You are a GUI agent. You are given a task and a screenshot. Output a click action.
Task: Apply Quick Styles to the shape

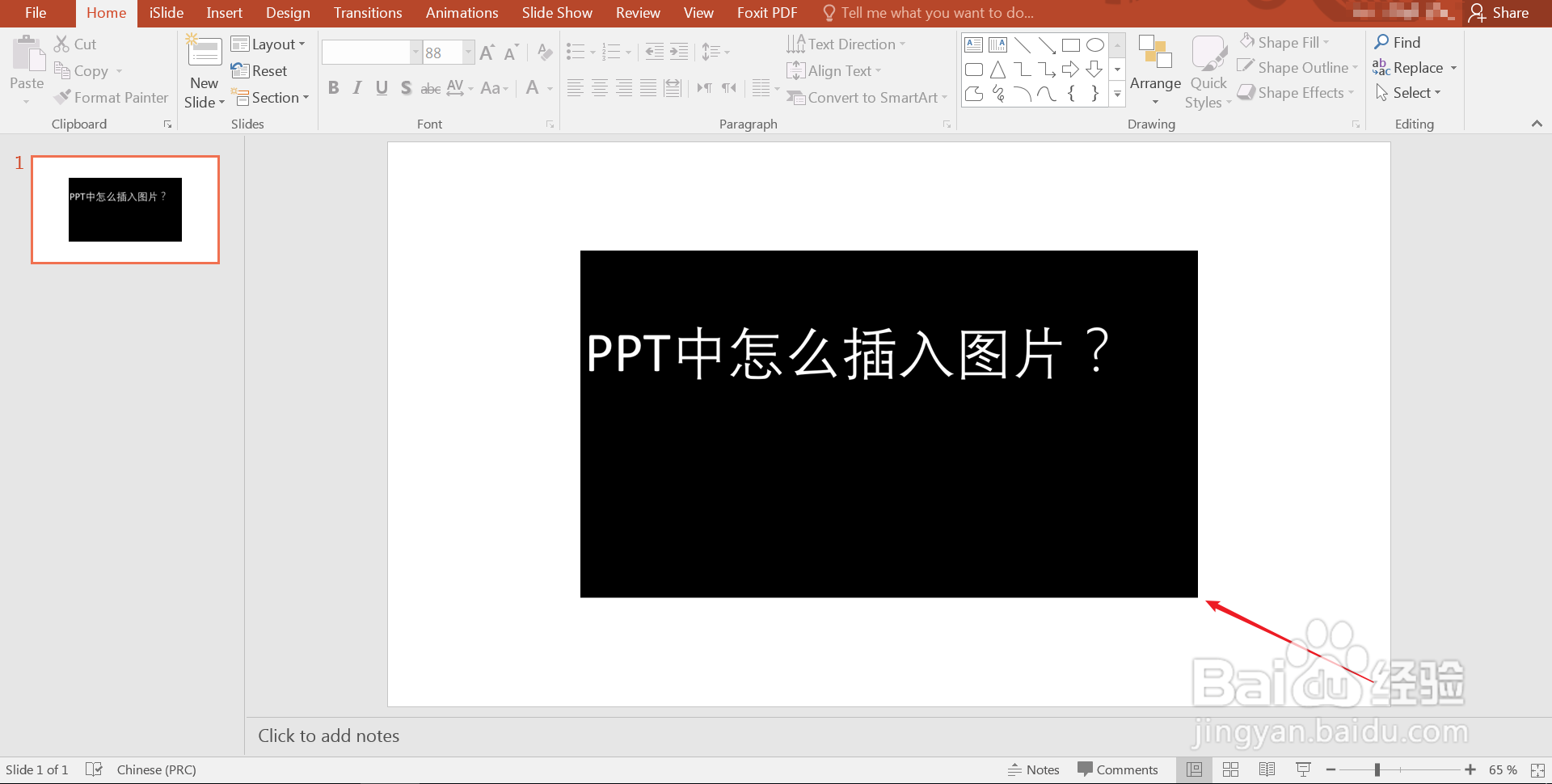point(1208,71)
